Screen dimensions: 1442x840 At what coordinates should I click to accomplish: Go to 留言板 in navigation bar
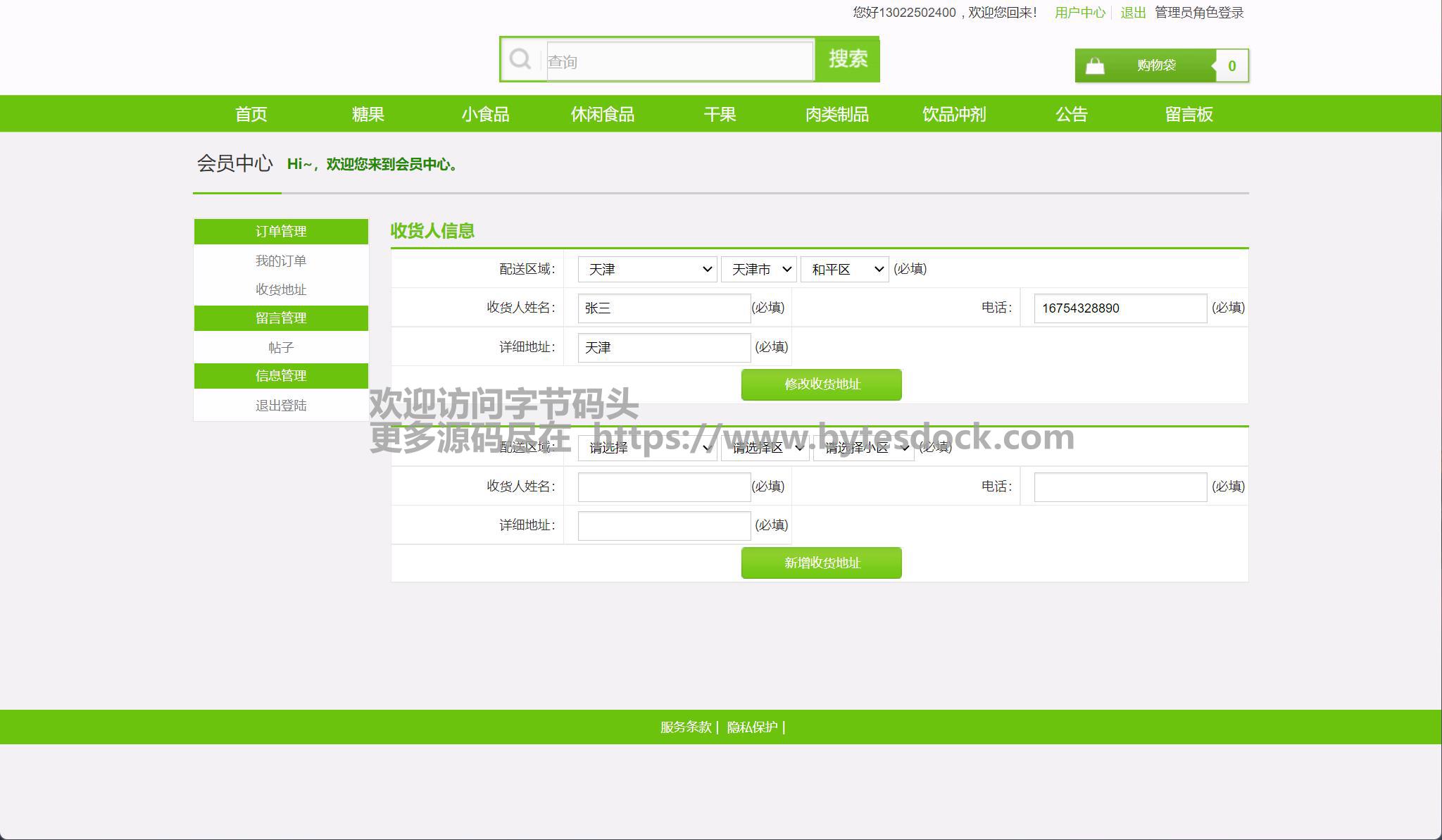coord(1189,114)
